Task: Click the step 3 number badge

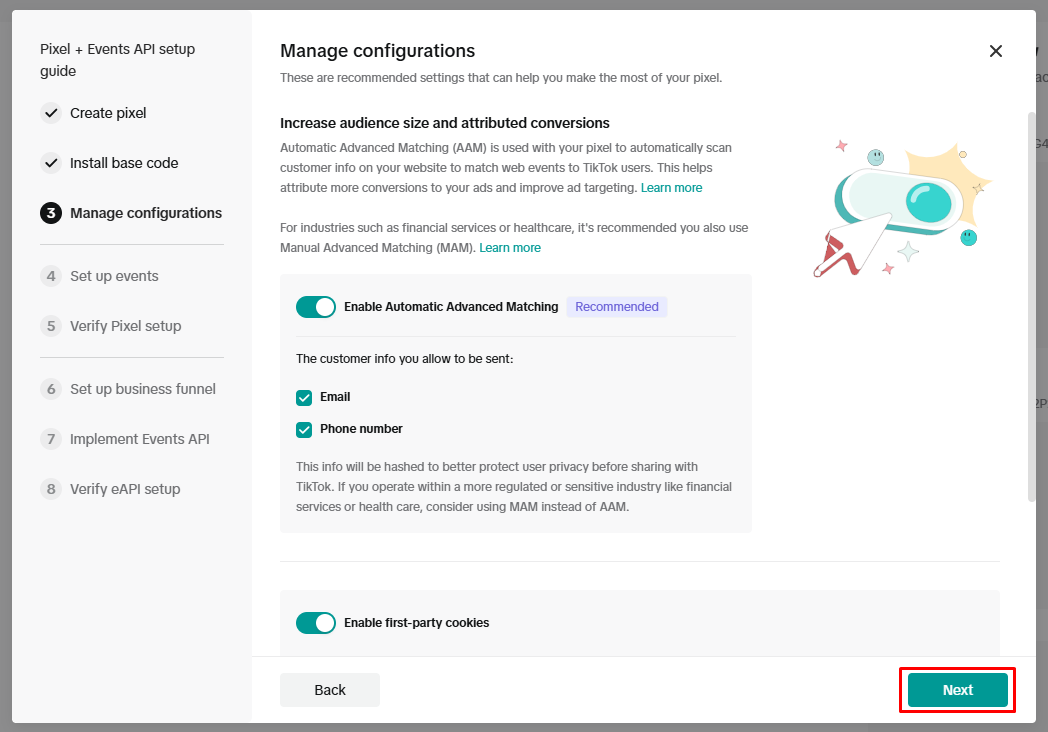Action: coord(51,213)
